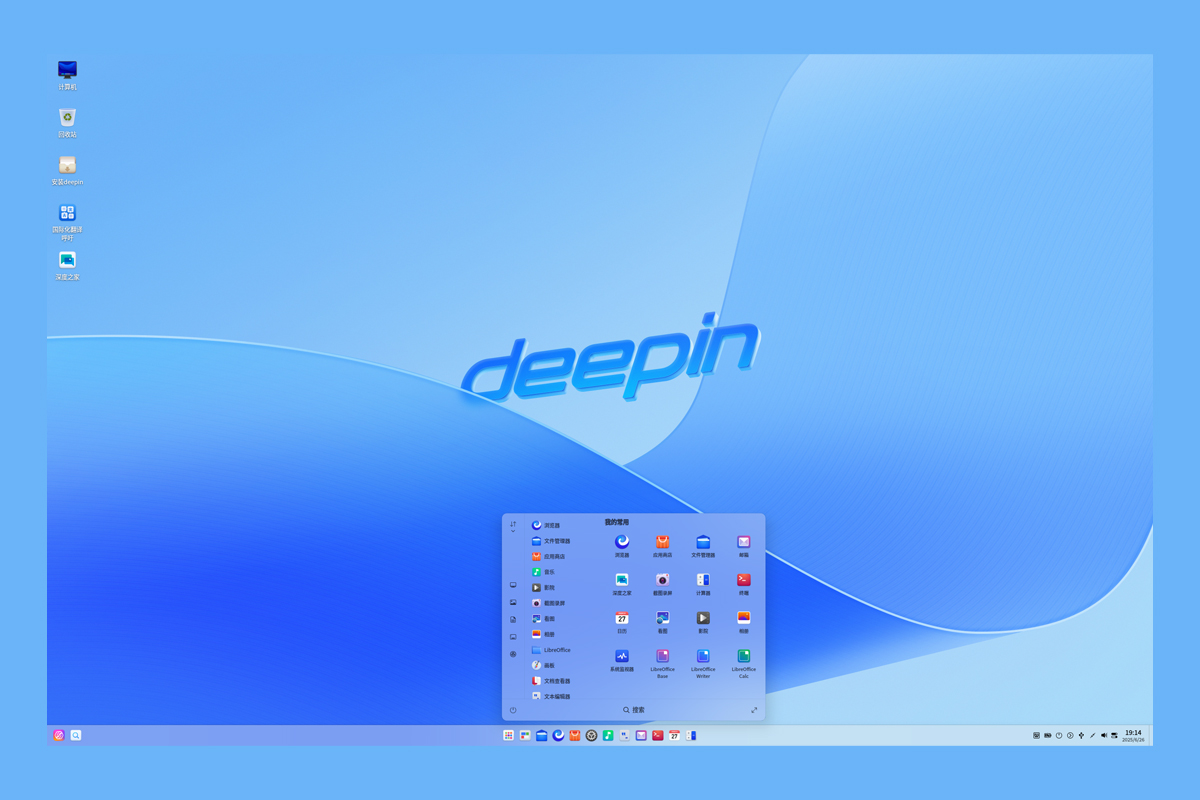Launch 影院 from the 我的常用 grid
The height and width of the screenshot is (800, 1200).
pyautogui.click(x=703, y=621)
